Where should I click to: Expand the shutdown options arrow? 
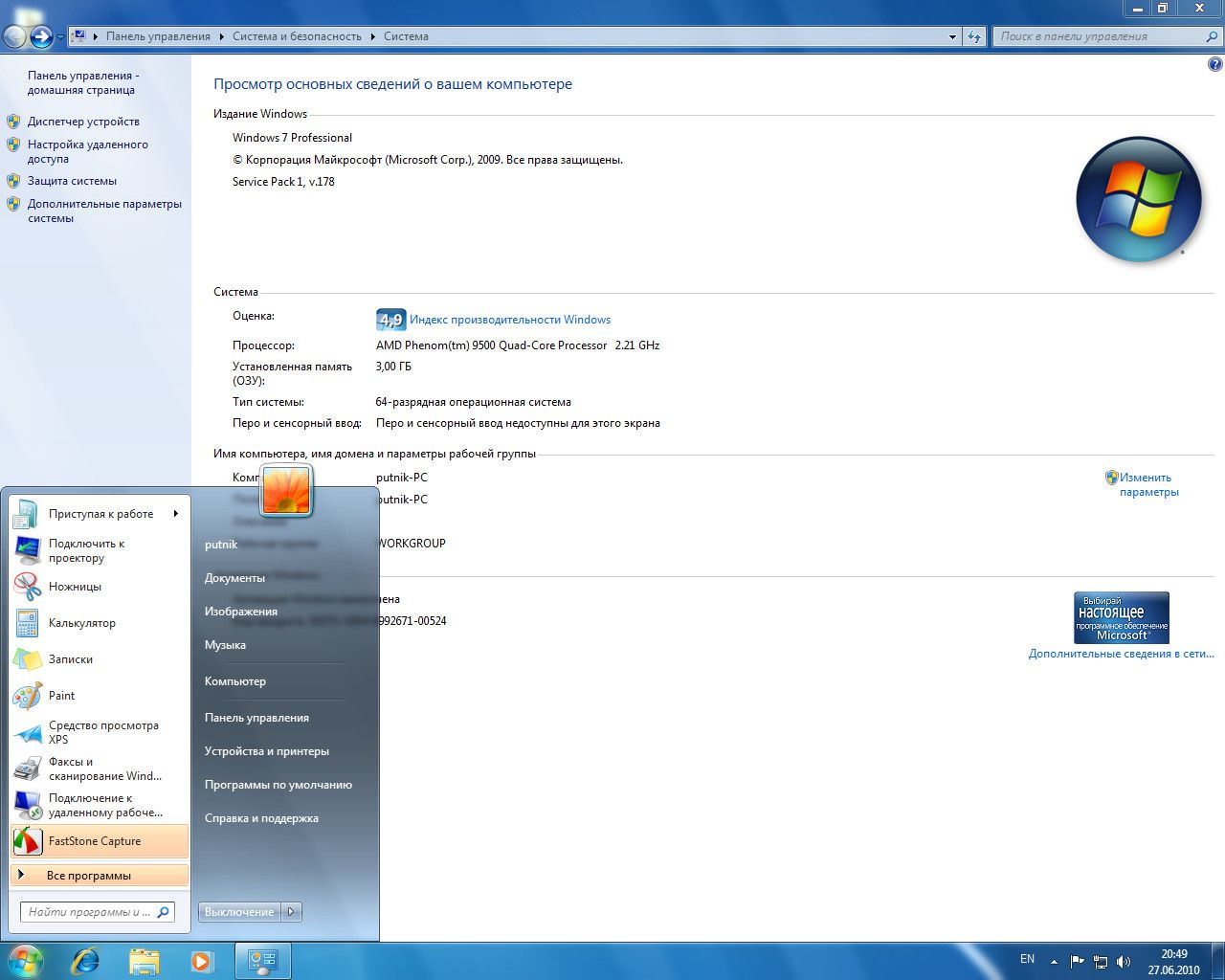pos(292,912)
